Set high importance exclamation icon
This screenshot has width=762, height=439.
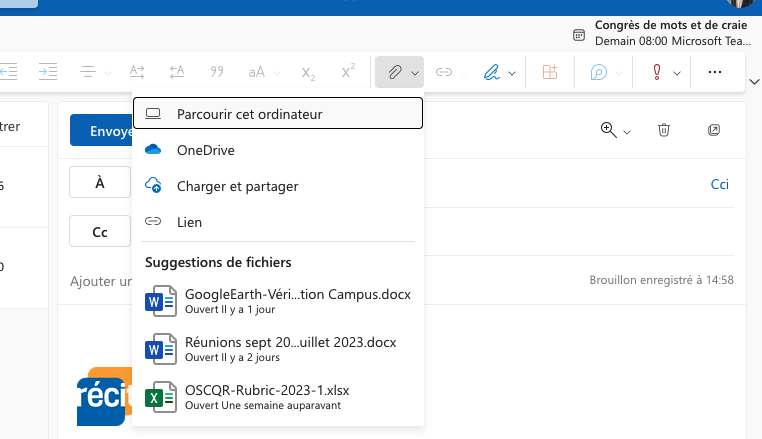(x=657, y=72)
